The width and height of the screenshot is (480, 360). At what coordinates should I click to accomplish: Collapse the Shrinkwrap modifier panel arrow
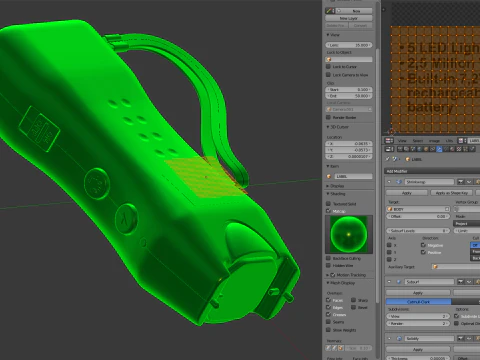pos(389,182)
